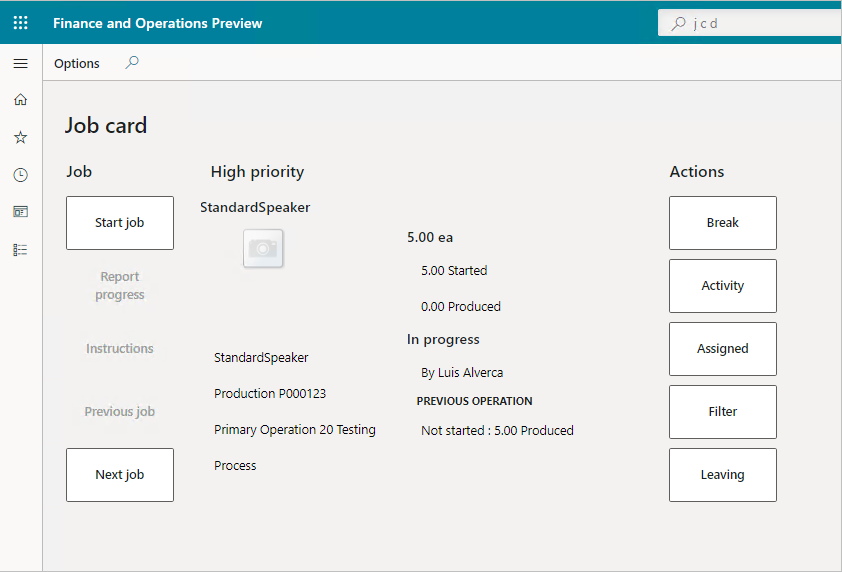This screenshot has height=572, width=842.
Task: Click the Assigned action button
Action: [723, 349]
